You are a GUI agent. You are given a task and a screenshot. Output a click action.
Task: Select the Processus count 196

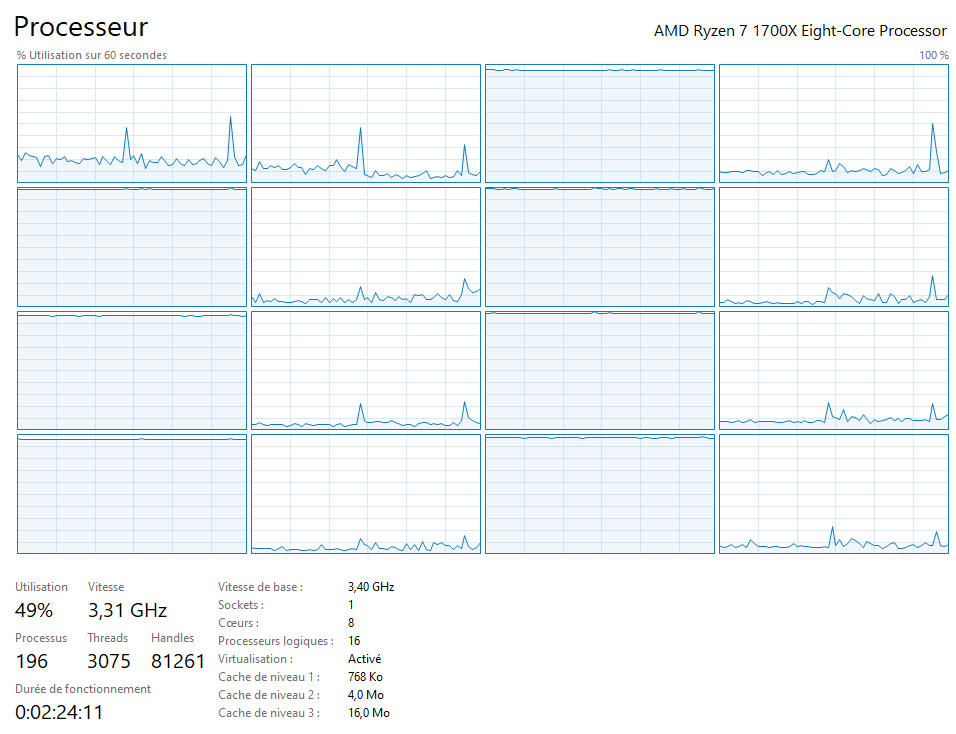(31, 661)
